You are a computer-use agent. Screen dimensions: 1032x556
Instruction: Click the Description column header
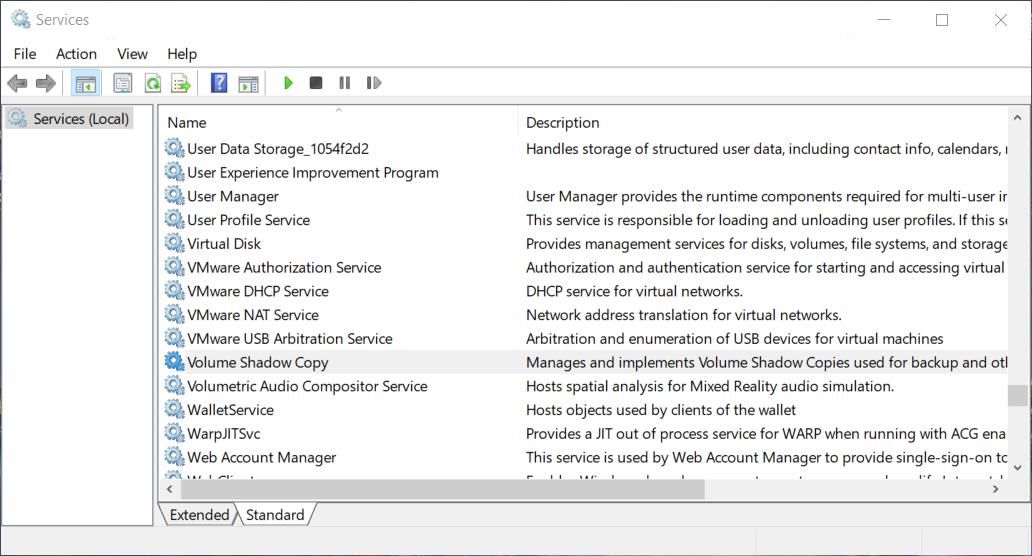coord(563,123)
